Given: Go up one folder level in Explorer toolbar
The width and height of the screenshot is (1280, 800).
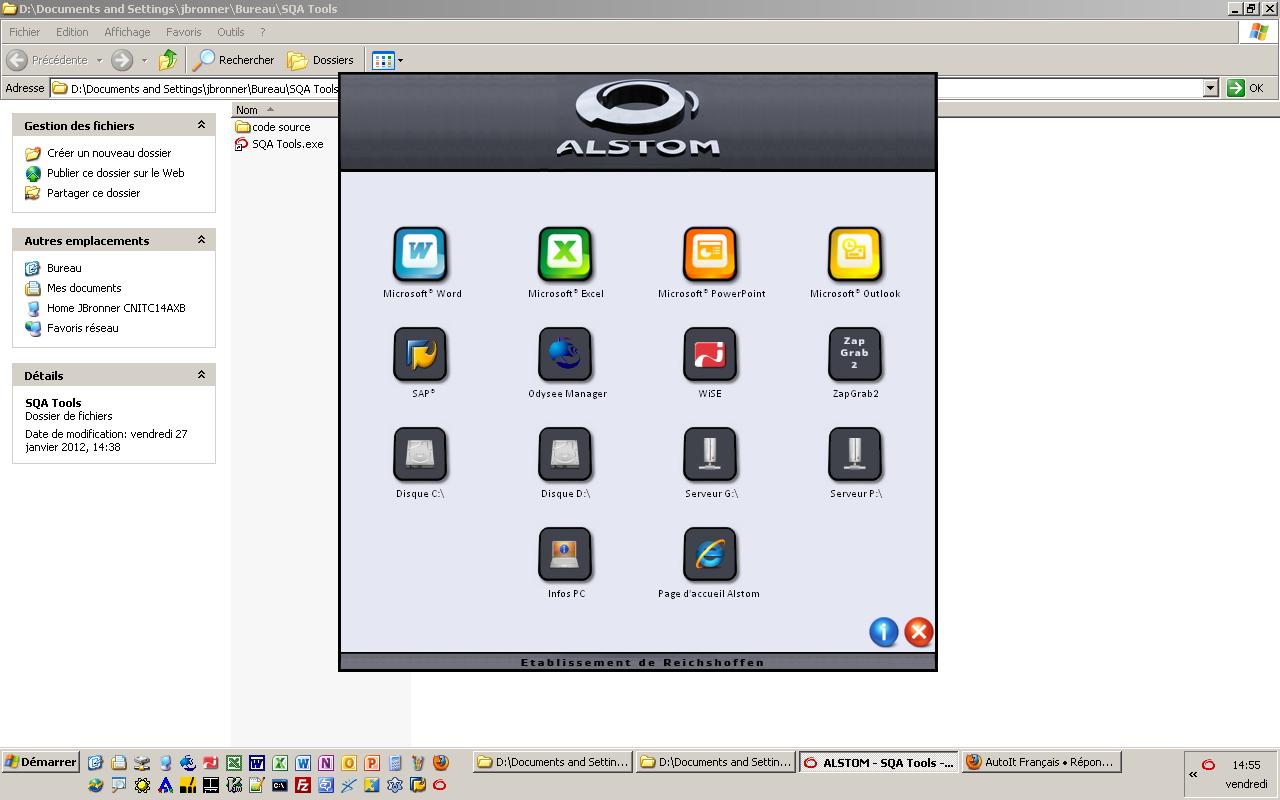Looking at the screenshot, I should click(168, 60).
